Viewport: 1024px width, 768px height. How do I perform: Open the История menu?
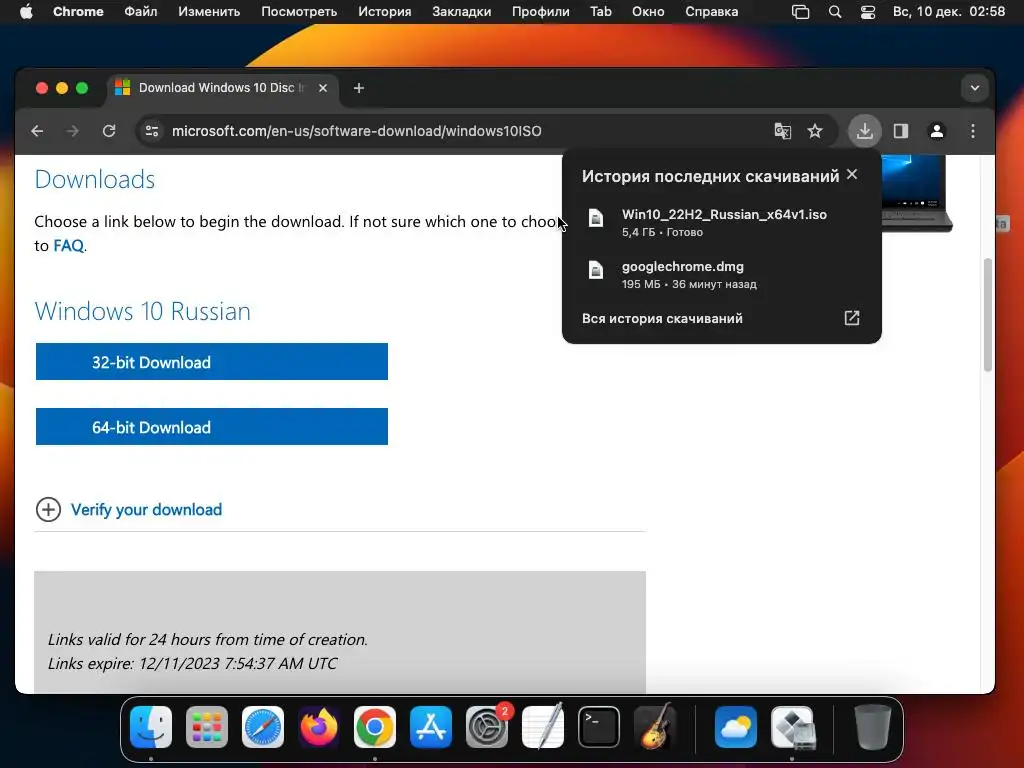coord(385,12)
